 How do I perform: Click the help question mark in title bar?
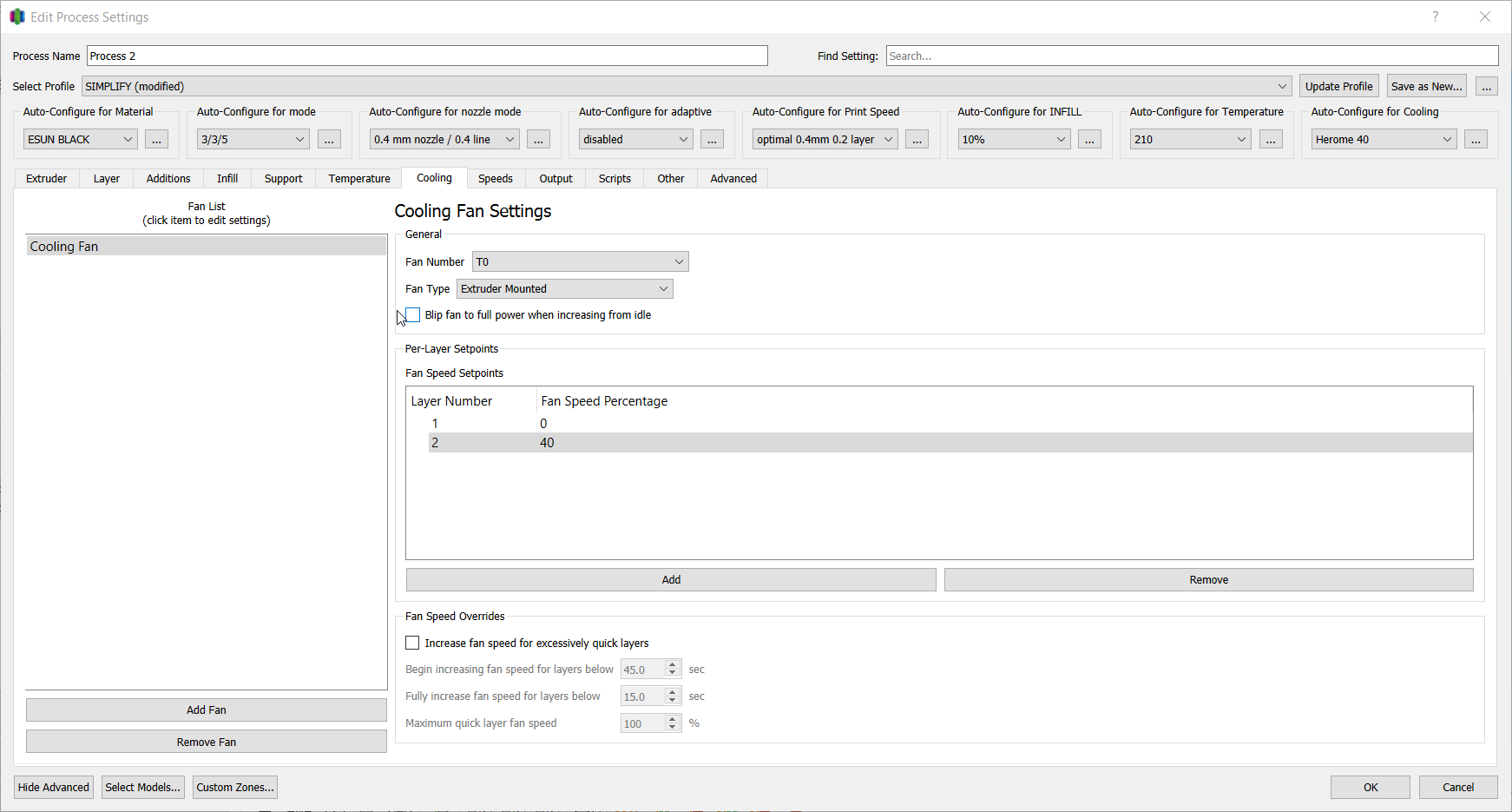tap(1436, 17)
